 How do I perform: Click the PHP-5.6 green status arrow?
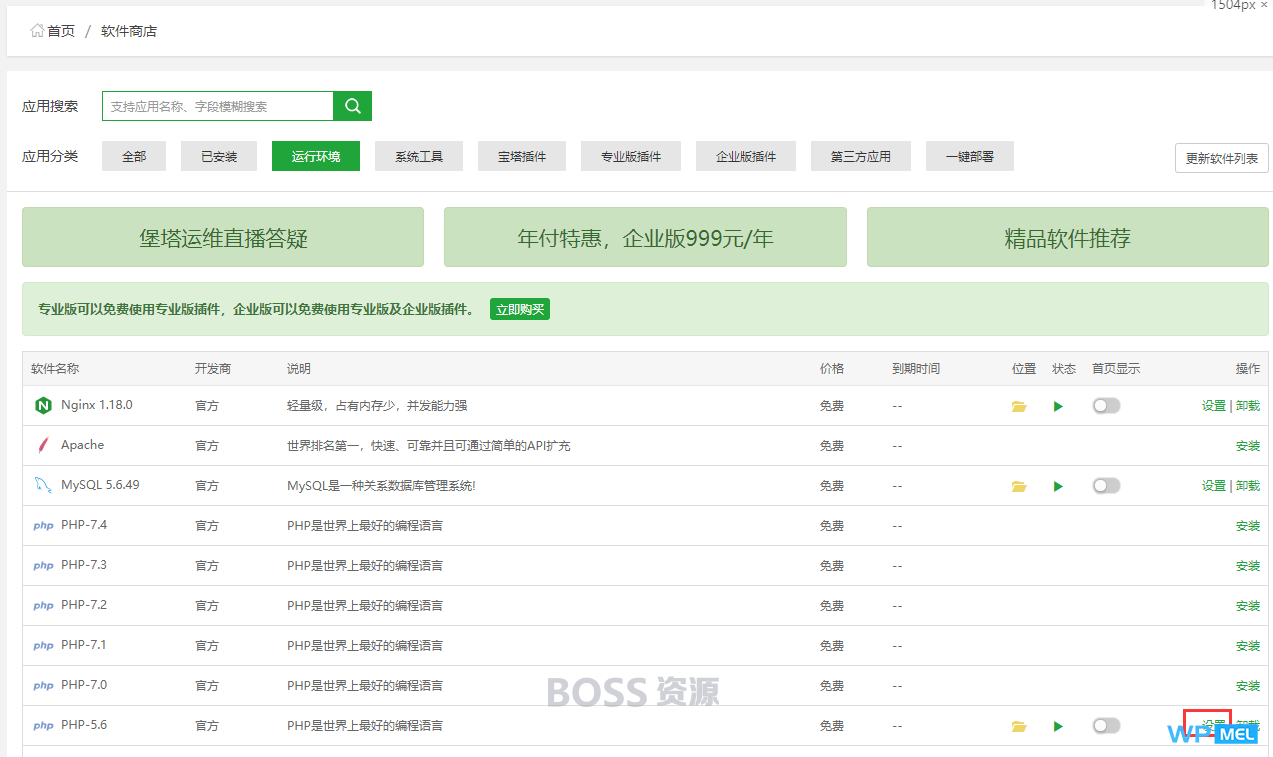(x=1058, y=726)
